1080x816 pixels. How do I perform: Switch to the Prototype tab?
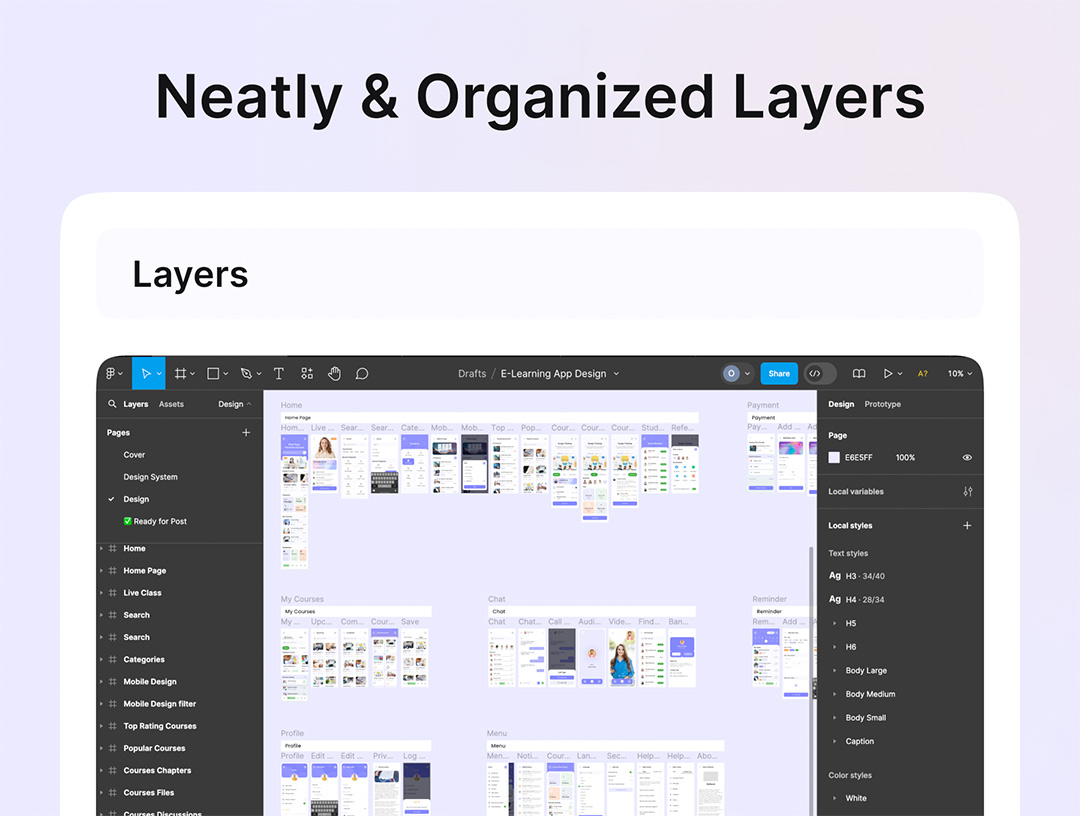pos(882,404)
